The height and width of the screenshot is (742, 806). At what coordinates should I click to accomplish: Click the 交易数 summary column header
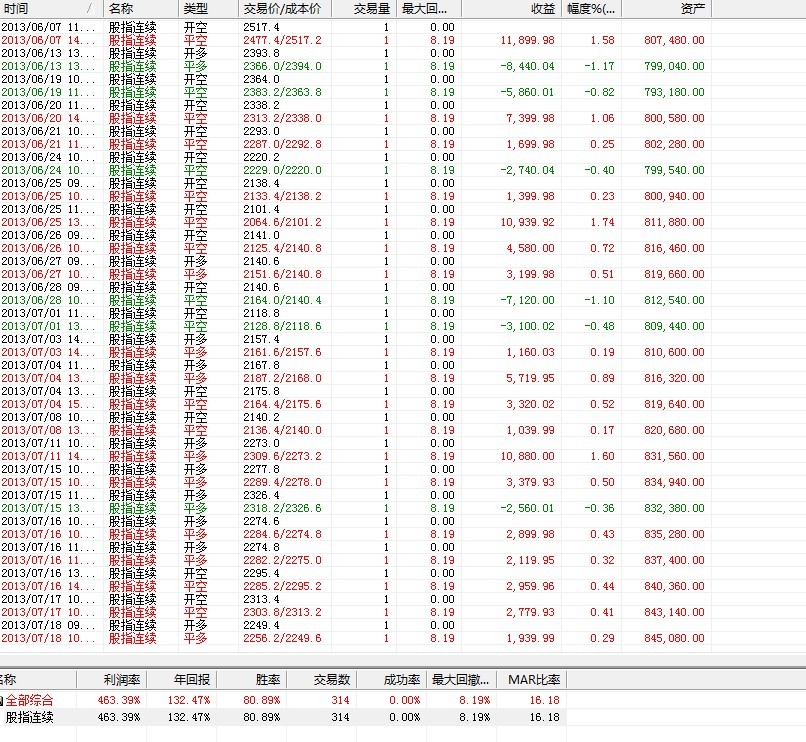(321, 680)
